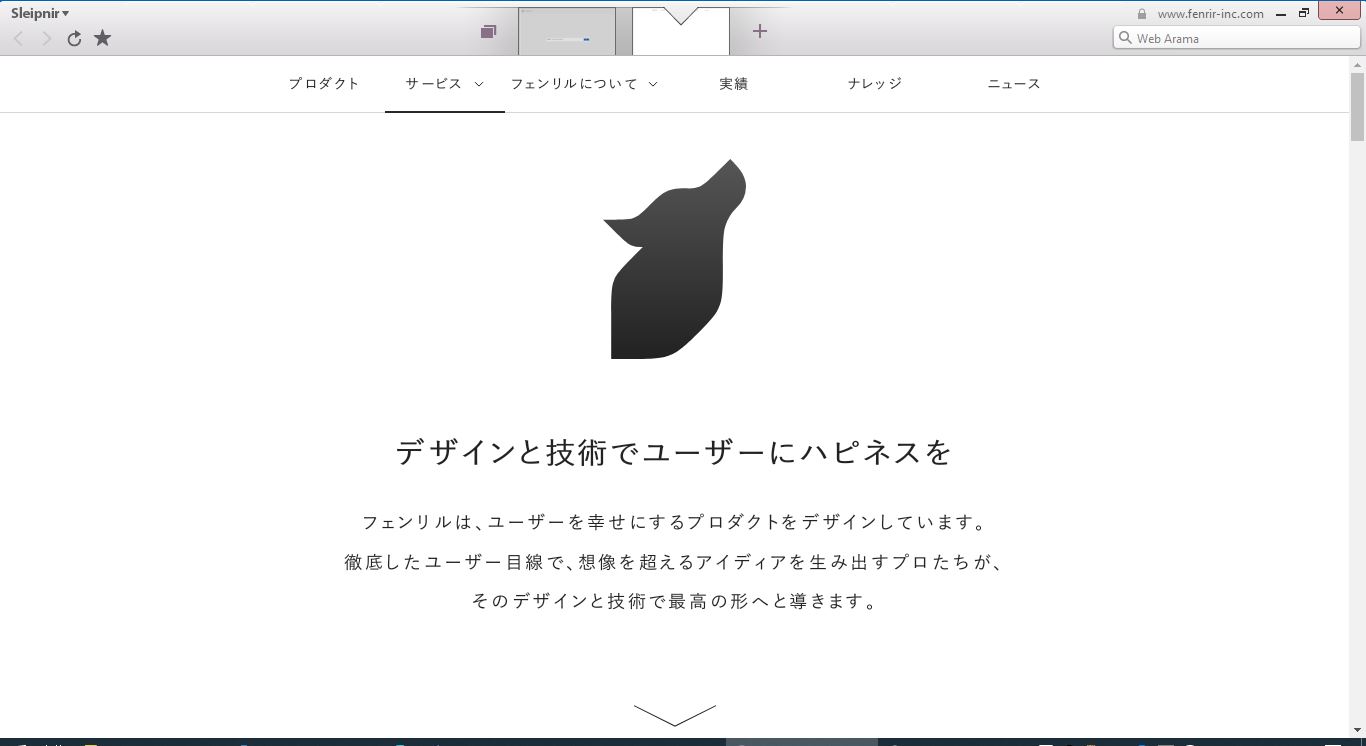This screenshot has width=1366, height=746.
Task: Click the scroll-down chevron arrow
Action: (x=675, y=715)
